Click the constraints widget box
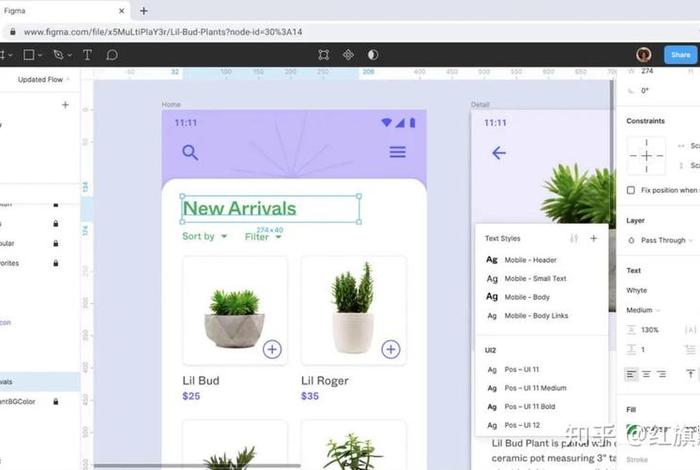The image size is (700, 470). [646, 156]
